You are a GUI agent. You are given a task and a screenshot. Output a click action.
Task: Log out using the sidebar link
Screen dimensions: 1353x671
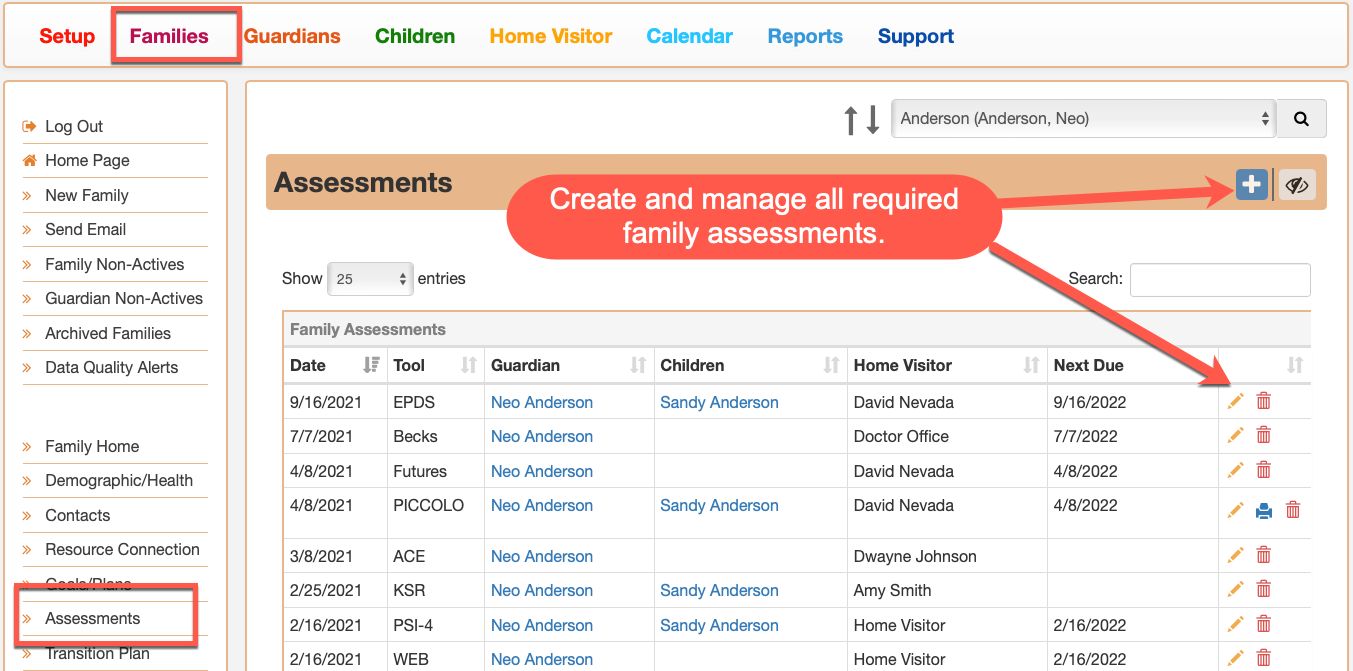point(74,126)
